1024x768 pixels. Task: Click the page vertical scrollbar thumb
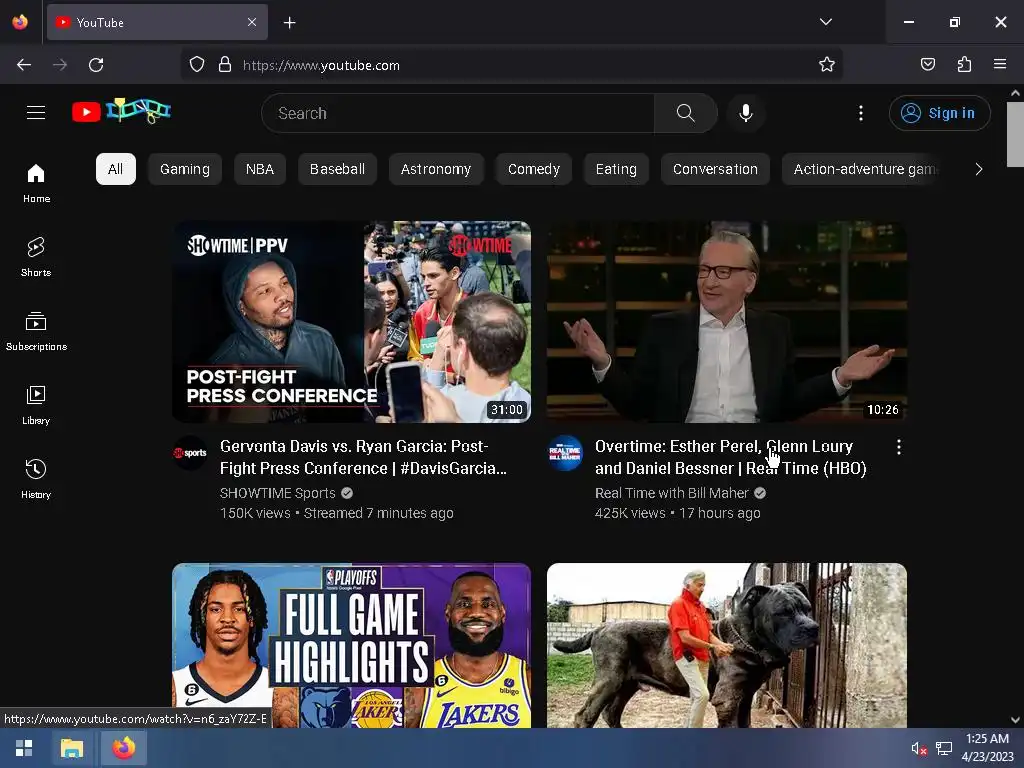point(1015,134)
